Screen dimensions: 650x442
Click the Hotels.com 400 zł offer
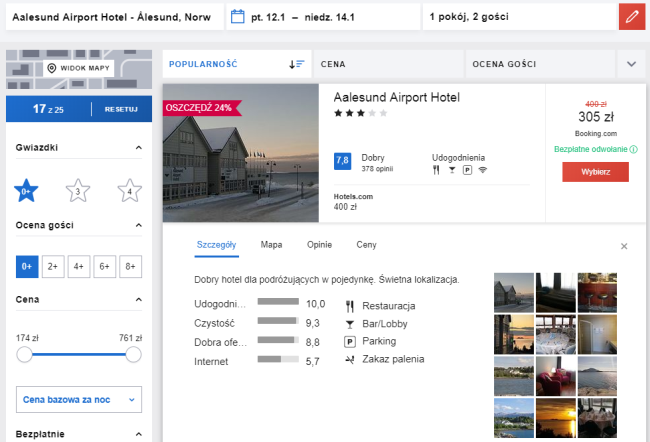353,202
